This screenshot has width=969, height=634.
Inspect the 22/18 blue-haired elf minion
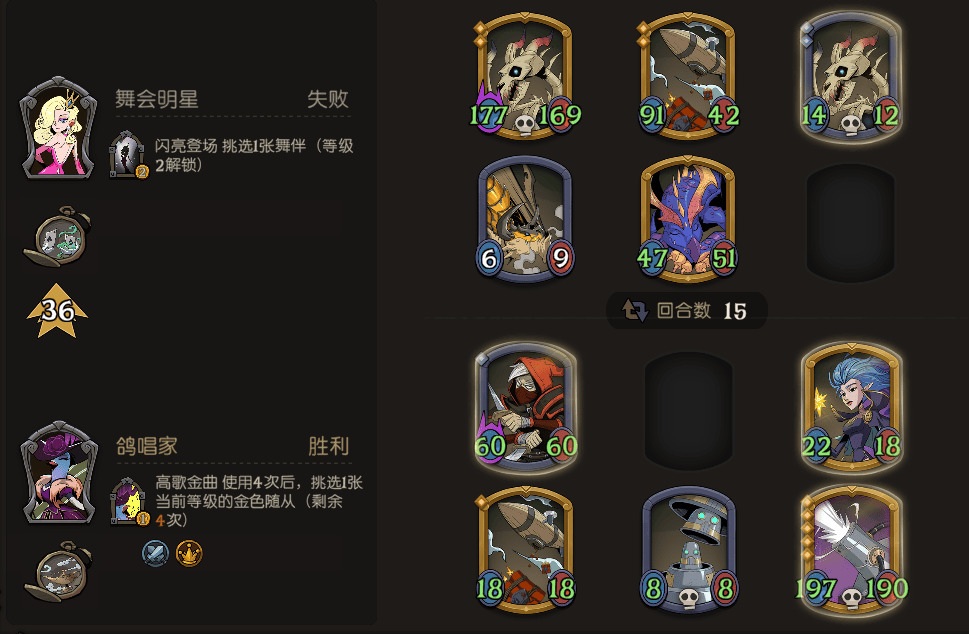(852, 407)
